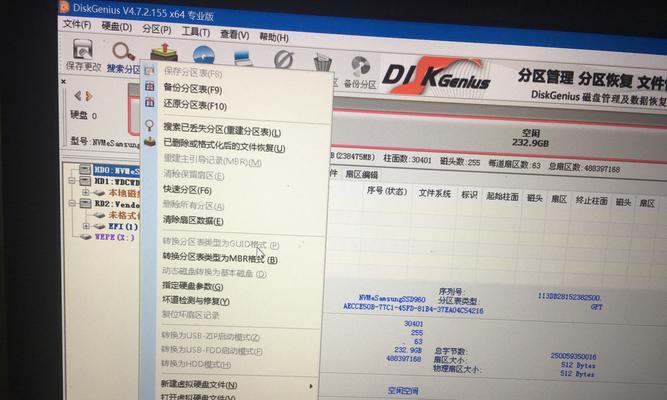Viewport: 667px width, 400px height.
Task: Click the HD0 disk icon in tree
Action: tap(85, 169)
